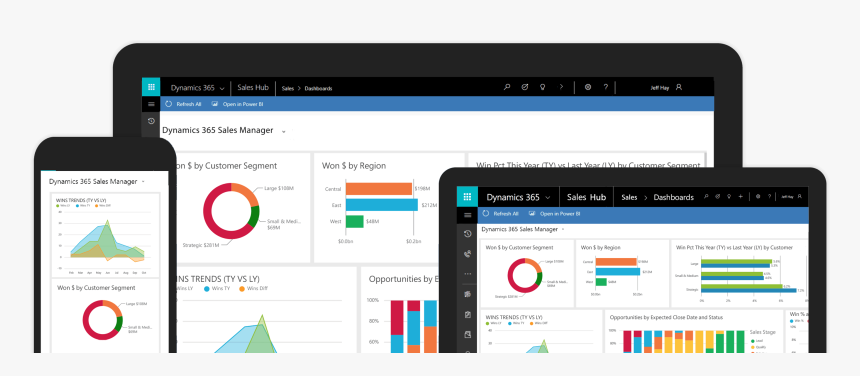Select Opportunities by Expected Close Date title on small tablet
Viewport: 860px width, 376px height.
[x=666, y=317]
